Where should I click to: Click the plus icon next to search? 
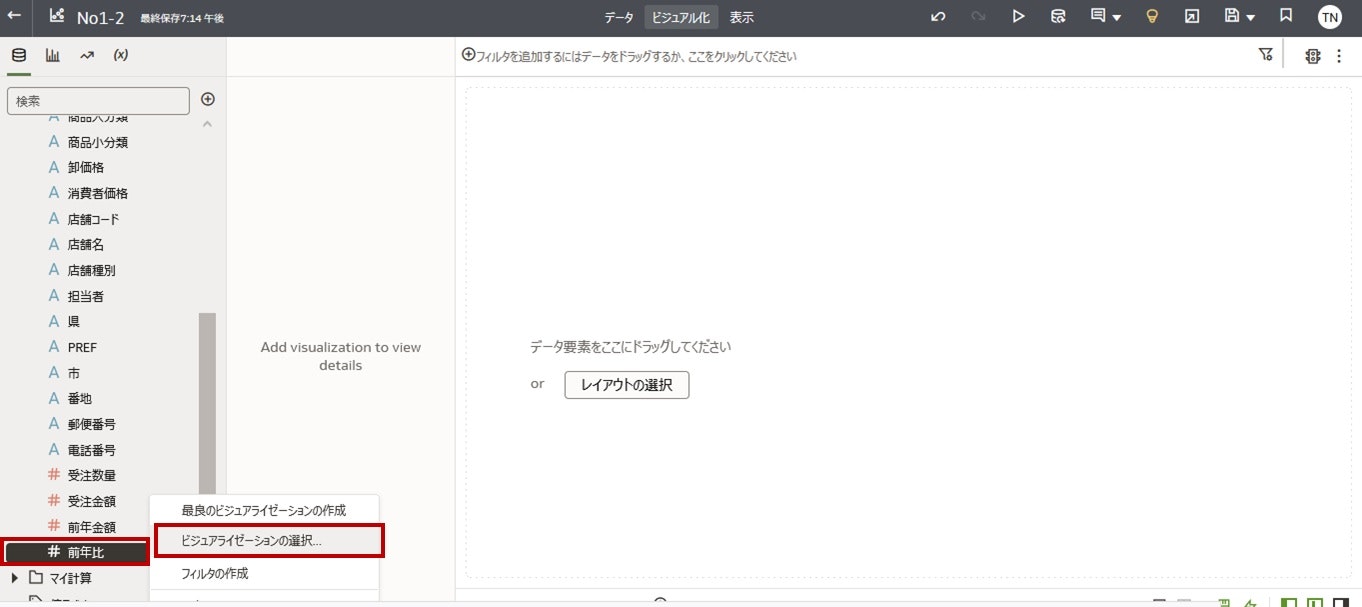click(x=208, y=99)
